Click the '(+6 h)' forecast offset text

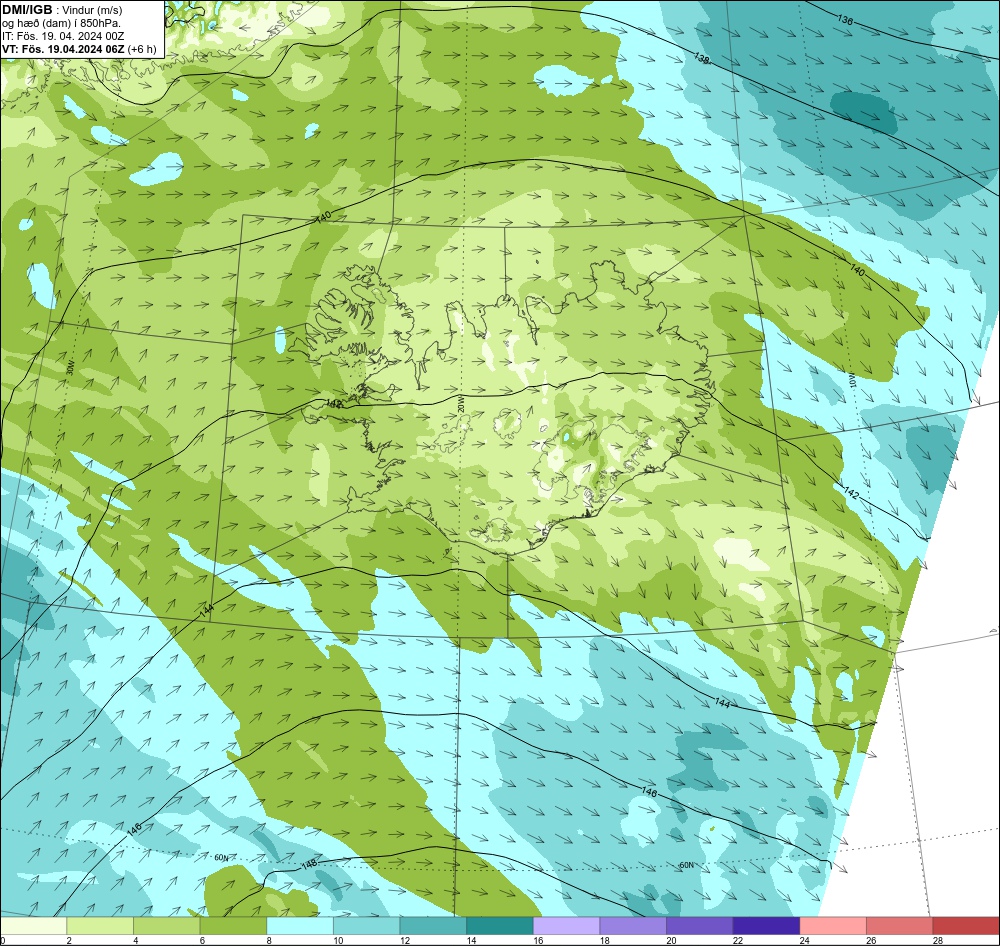[x=142, y=49]
